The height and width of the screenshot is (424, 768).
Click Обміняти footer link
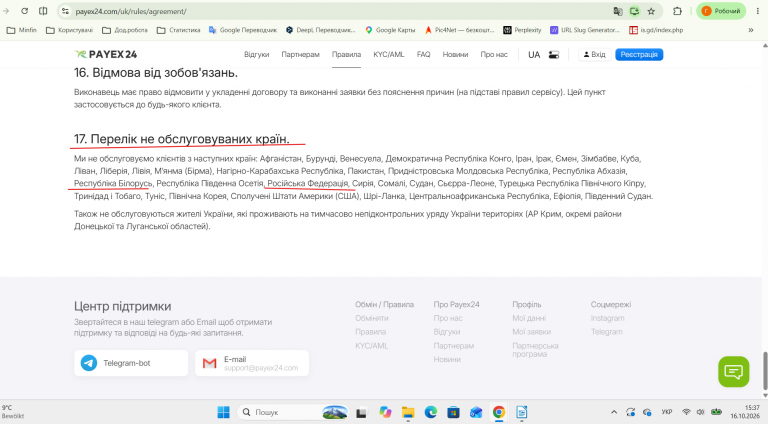pyautogui.click(x=372, y=318)
